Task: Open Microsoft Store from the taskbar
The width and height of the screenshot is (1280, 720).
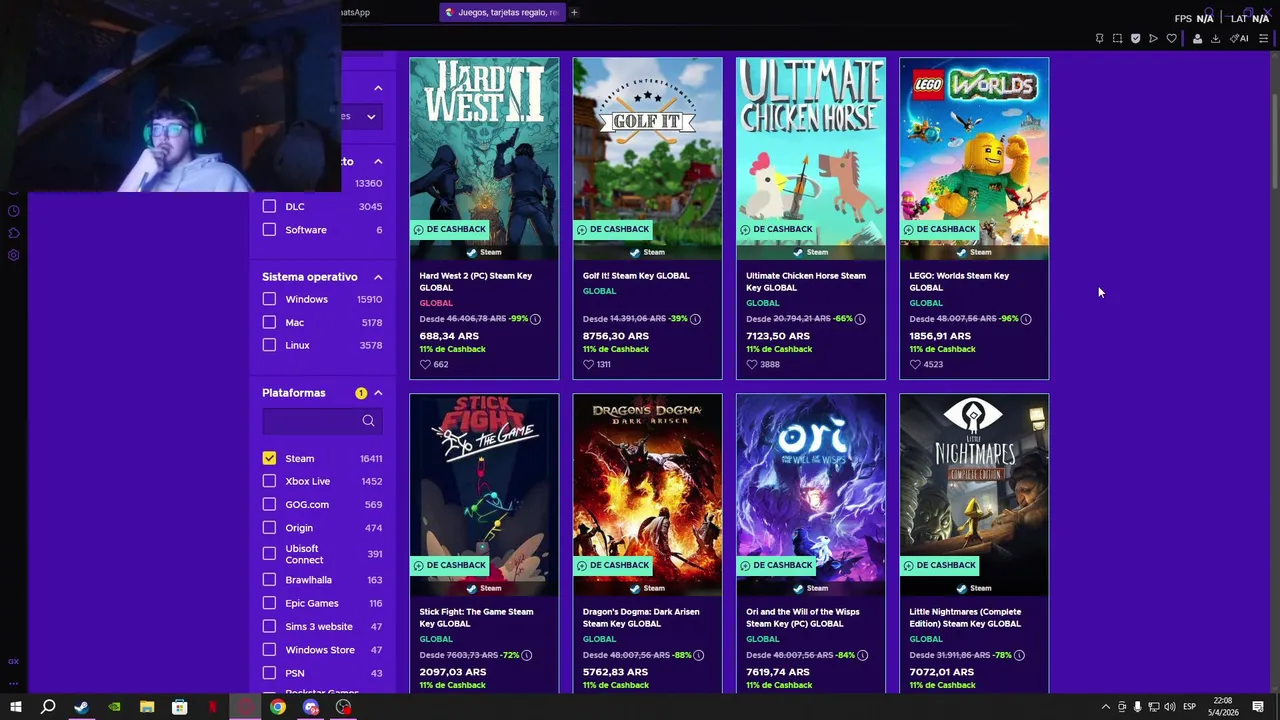Action: tap(179, 707)
